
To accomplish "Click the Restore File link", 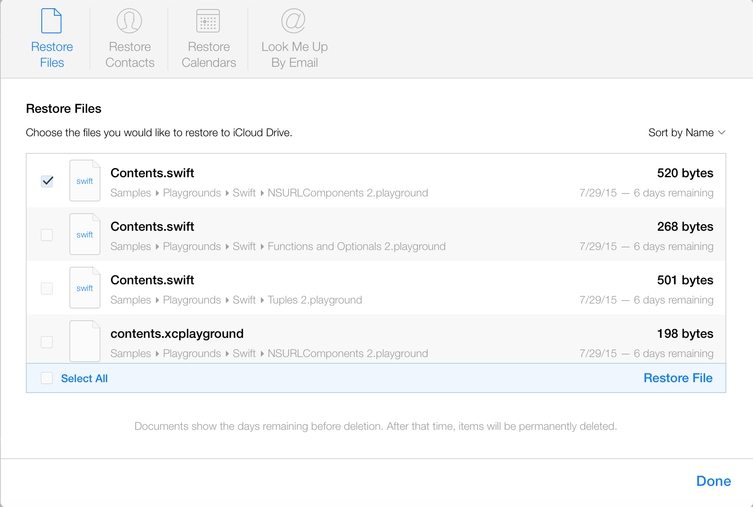I will point(678,378).
